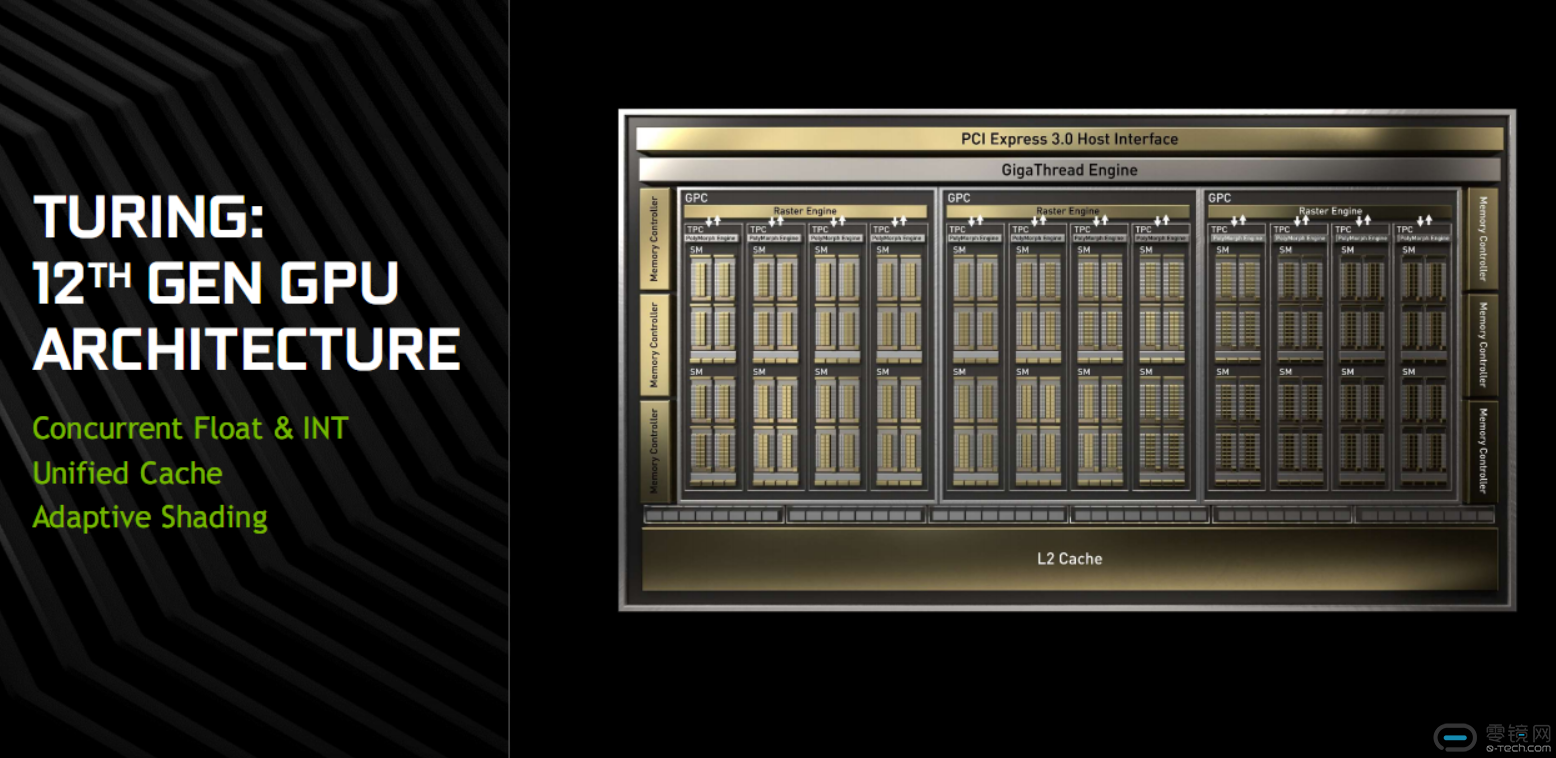The image size is (1556, 758).
Task: Click the PCI Express 3.0 Host Interface bar
Action: (x=1069, y=139)
